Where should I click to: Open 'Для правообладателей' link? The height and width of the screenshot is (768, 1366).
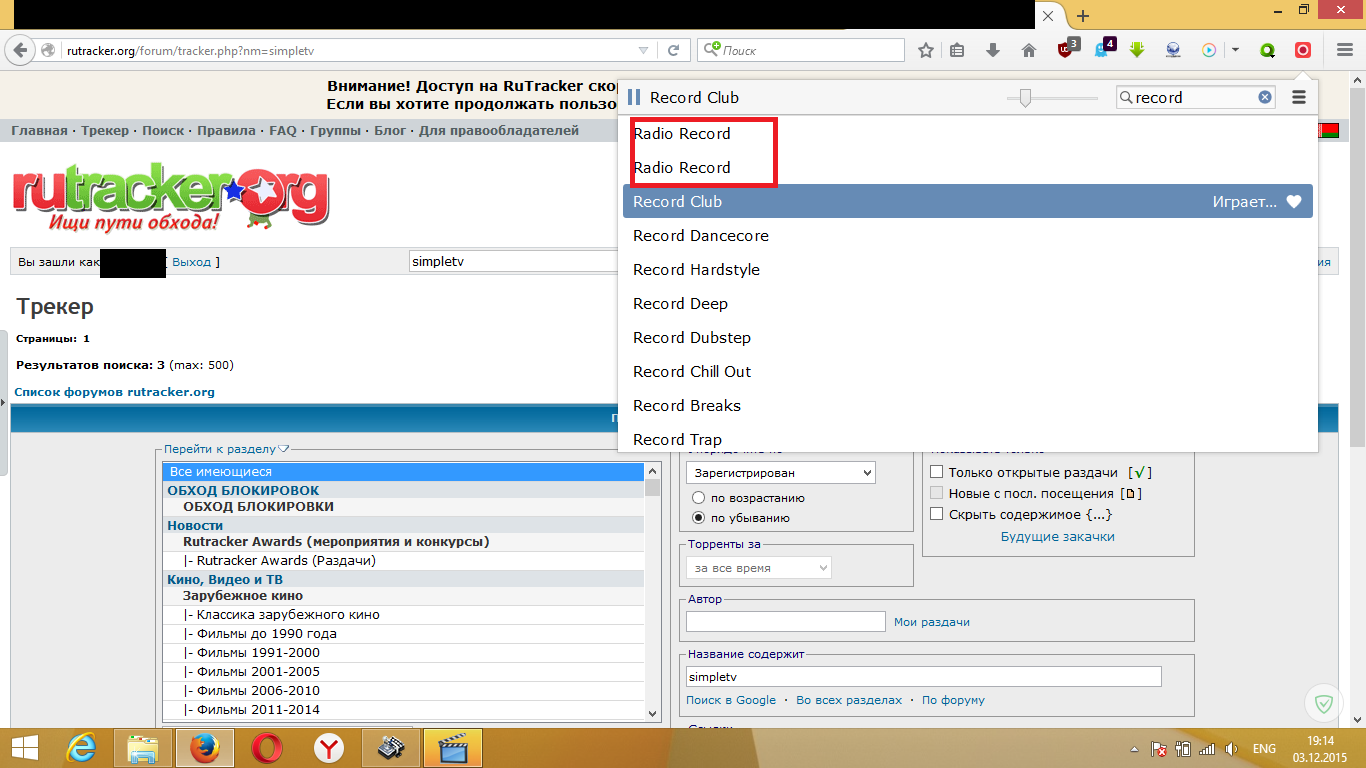click(x=498, y=131)
